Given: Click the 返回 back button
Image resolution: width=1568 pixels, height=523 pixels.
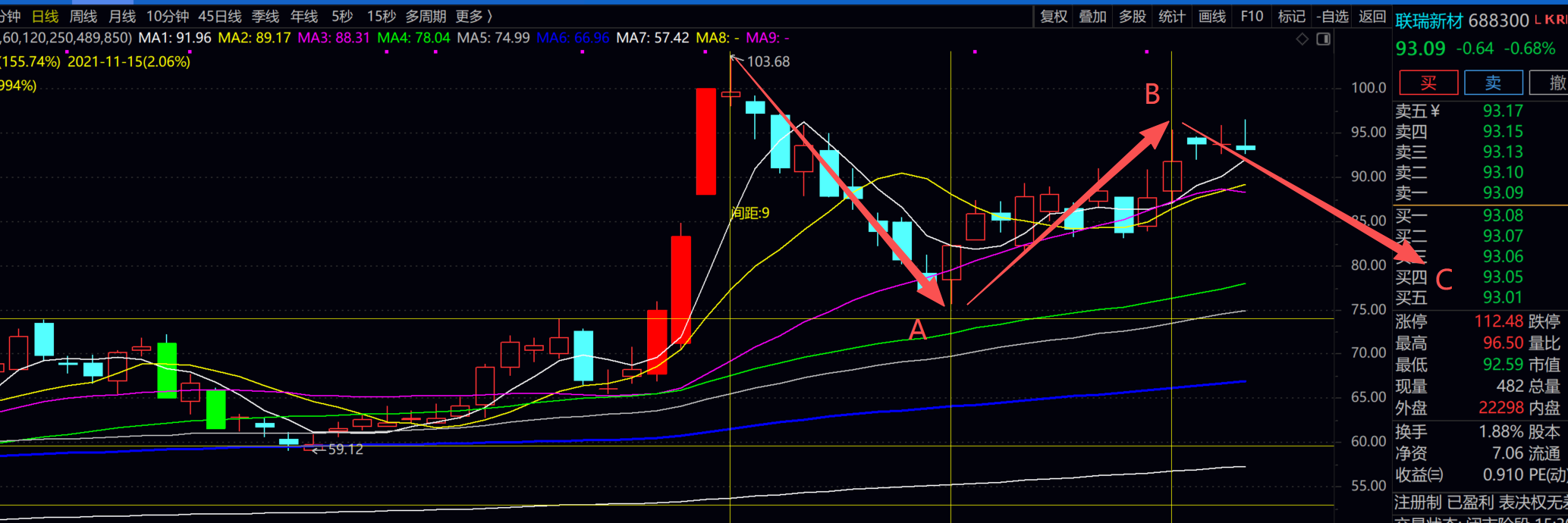Looking at the screenshot, I should tap(1372, 16).
